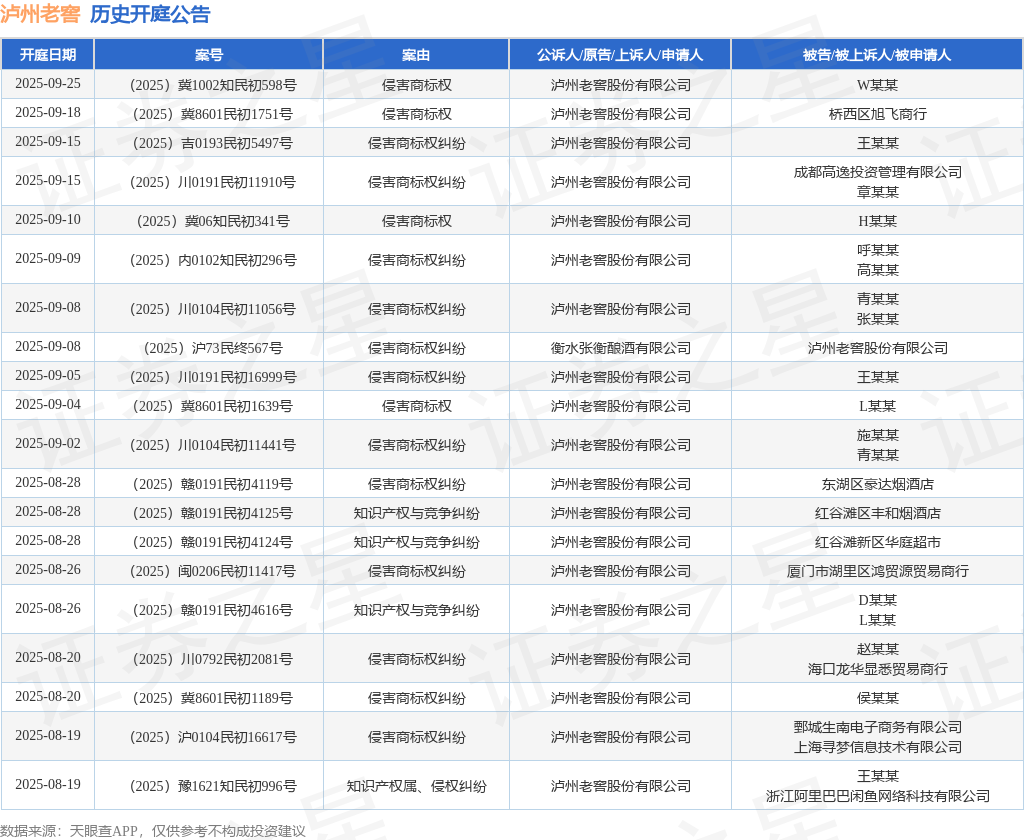
Task: Click the date 2025-09-18
Action: [x=48, y=112]
